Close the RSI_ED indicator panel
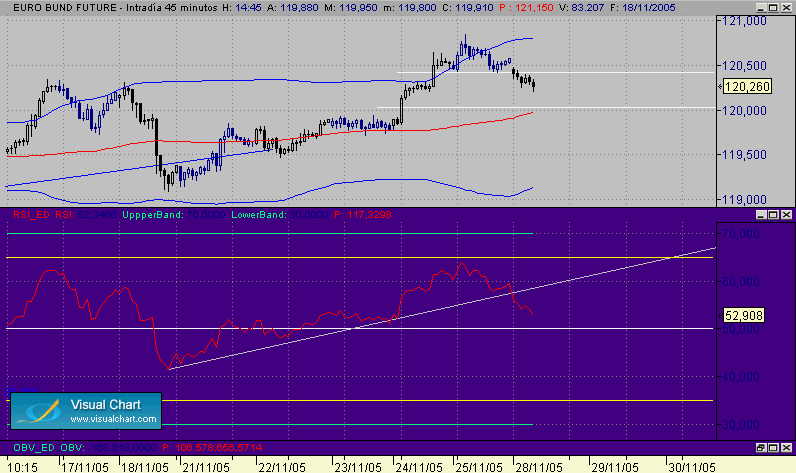 click(786, 215)
